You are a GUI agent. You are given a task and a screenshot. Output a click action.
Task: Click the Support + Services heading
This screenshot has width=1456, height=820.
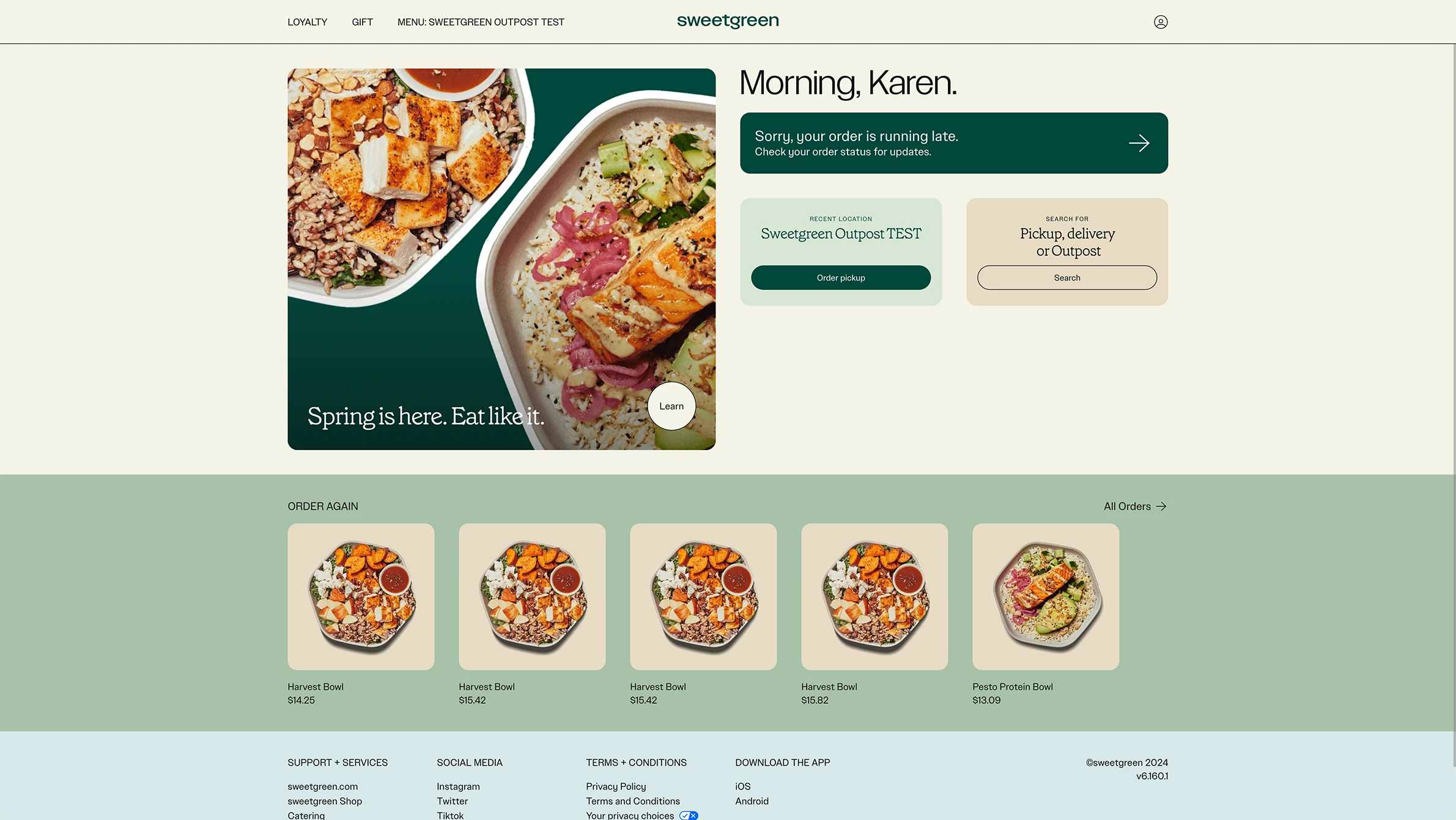click(x=338, y=763)
